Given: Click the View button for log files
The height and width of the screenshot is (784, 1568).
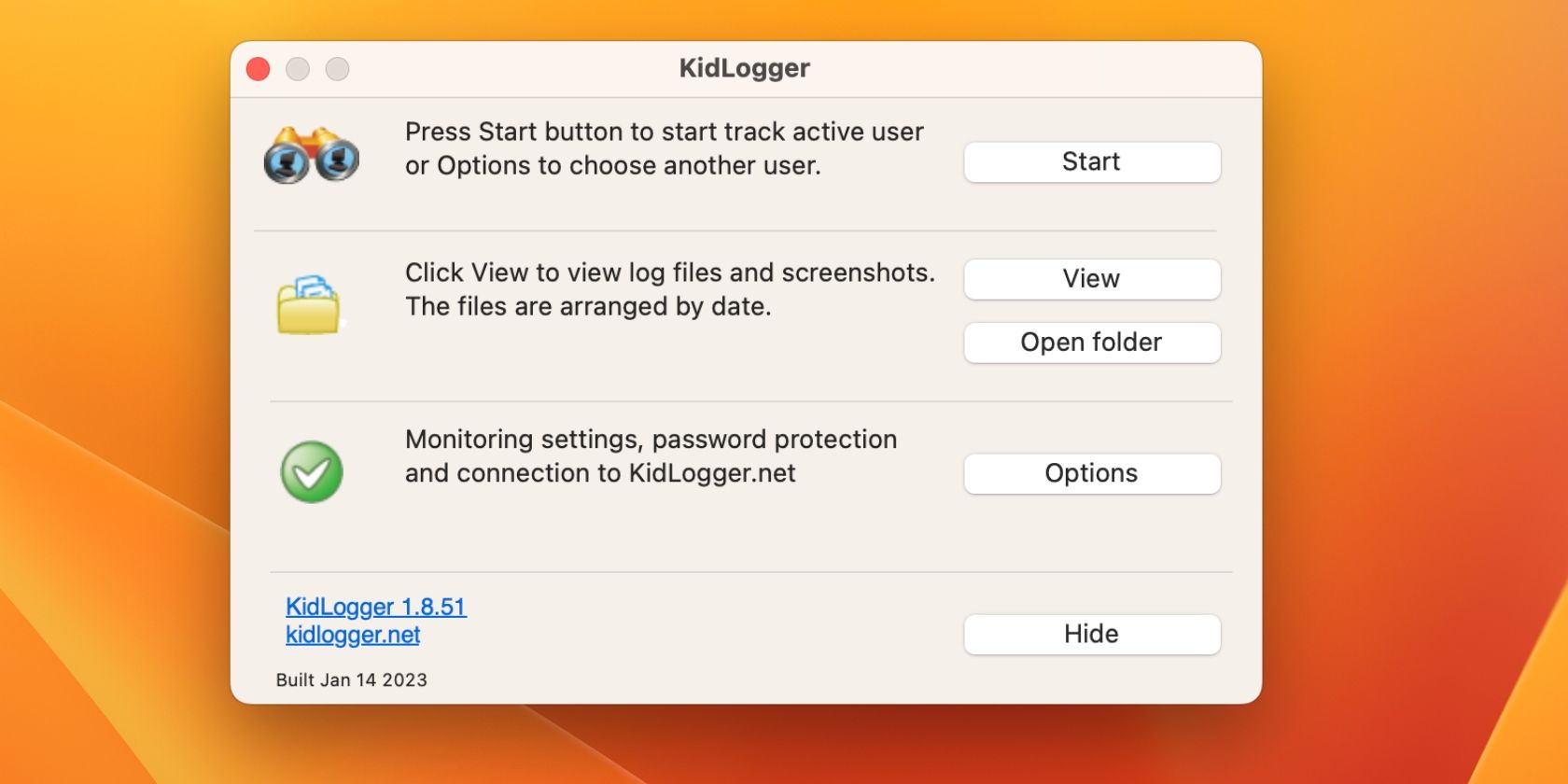Looking at the screenshot, I should coord(1091,279).
